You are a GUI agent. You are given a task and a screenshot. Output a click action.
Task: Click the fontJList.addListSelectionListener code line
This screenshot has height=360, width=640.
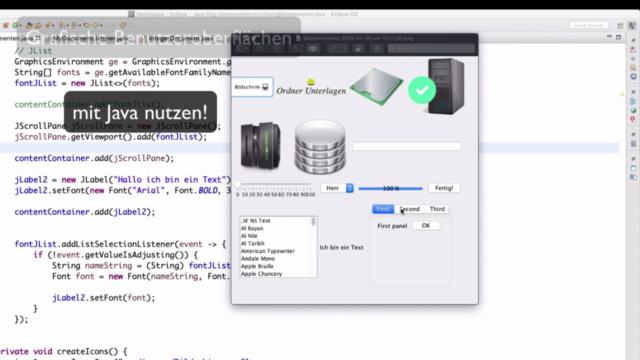[120, 244]
